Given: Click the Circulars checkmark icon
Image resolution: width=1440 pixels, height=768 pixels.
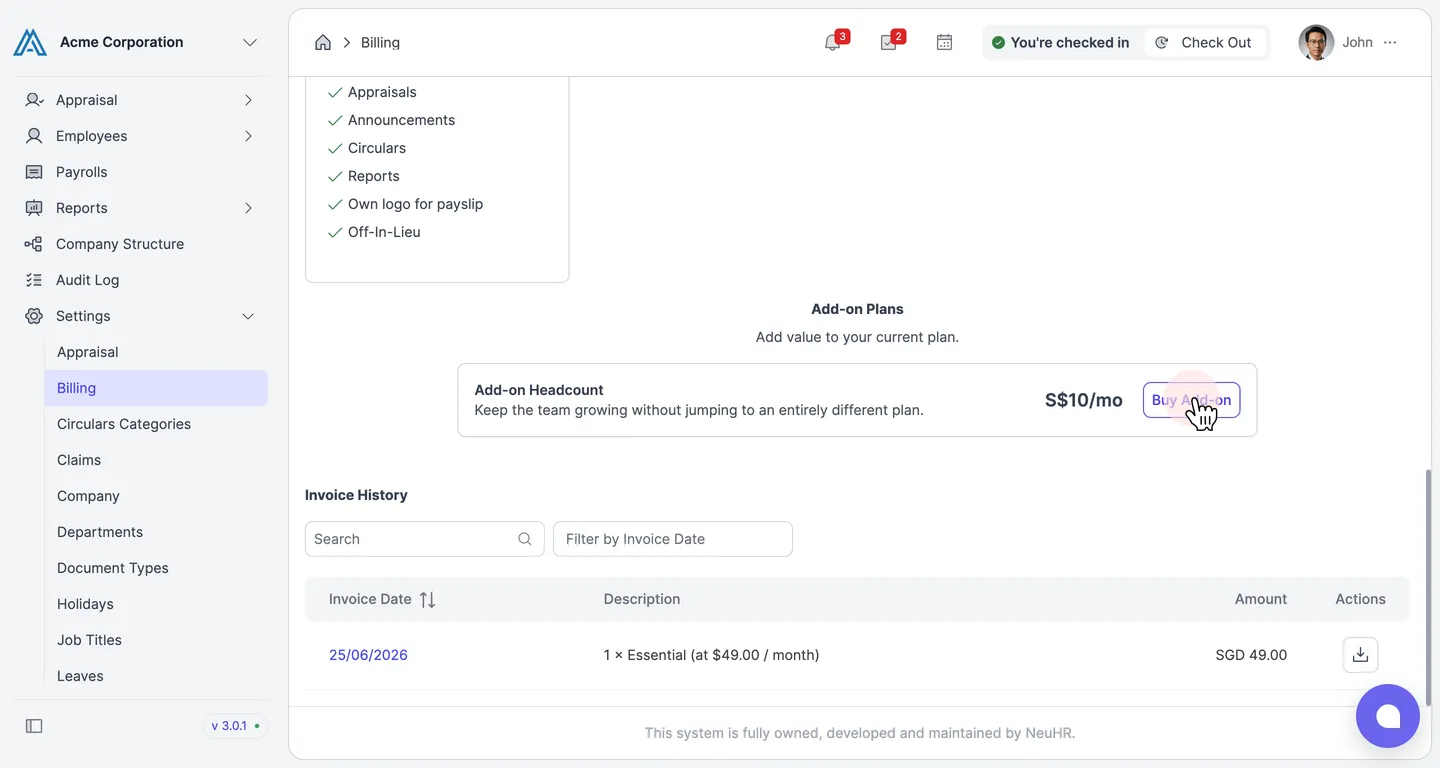Looking at the screenshot, I should [x=335, y=148].
